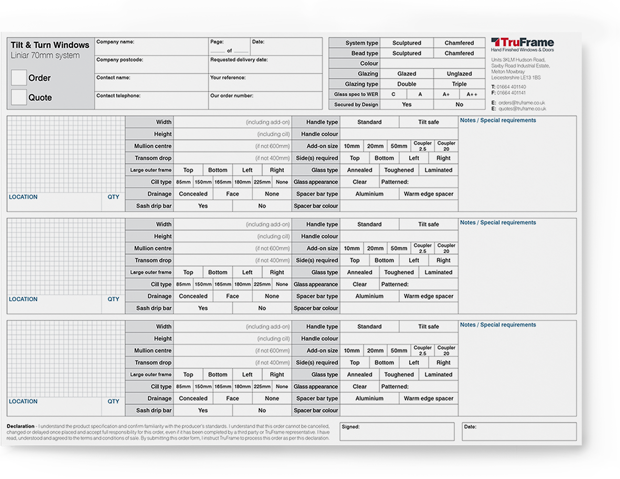Choose the Unglazed option
Viewport: 620px width, 479px height.
coord(459,74)
